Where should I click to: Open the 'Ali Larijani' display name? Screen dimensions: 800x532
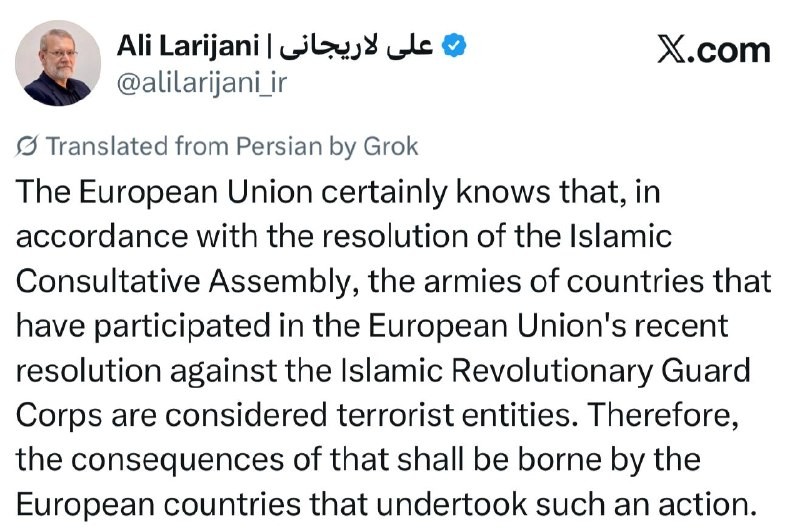pos(186,46)
